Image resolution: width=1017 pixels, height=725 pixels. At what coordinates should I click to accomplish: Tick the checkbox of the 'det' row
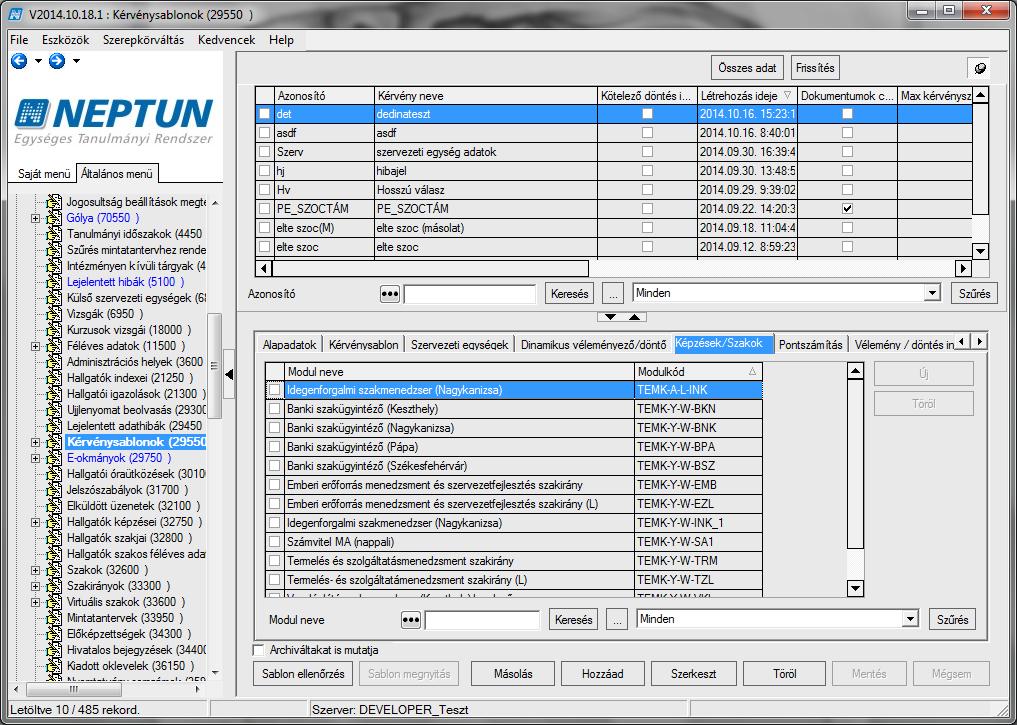(x=265, y=114)
